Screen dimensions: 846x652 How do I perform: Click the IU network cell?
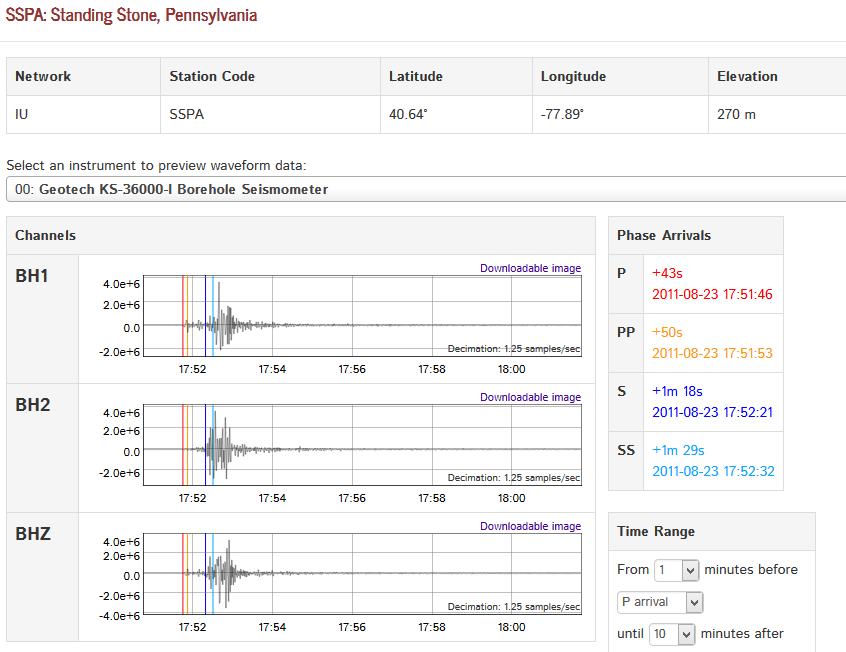(x=22, y=114)
